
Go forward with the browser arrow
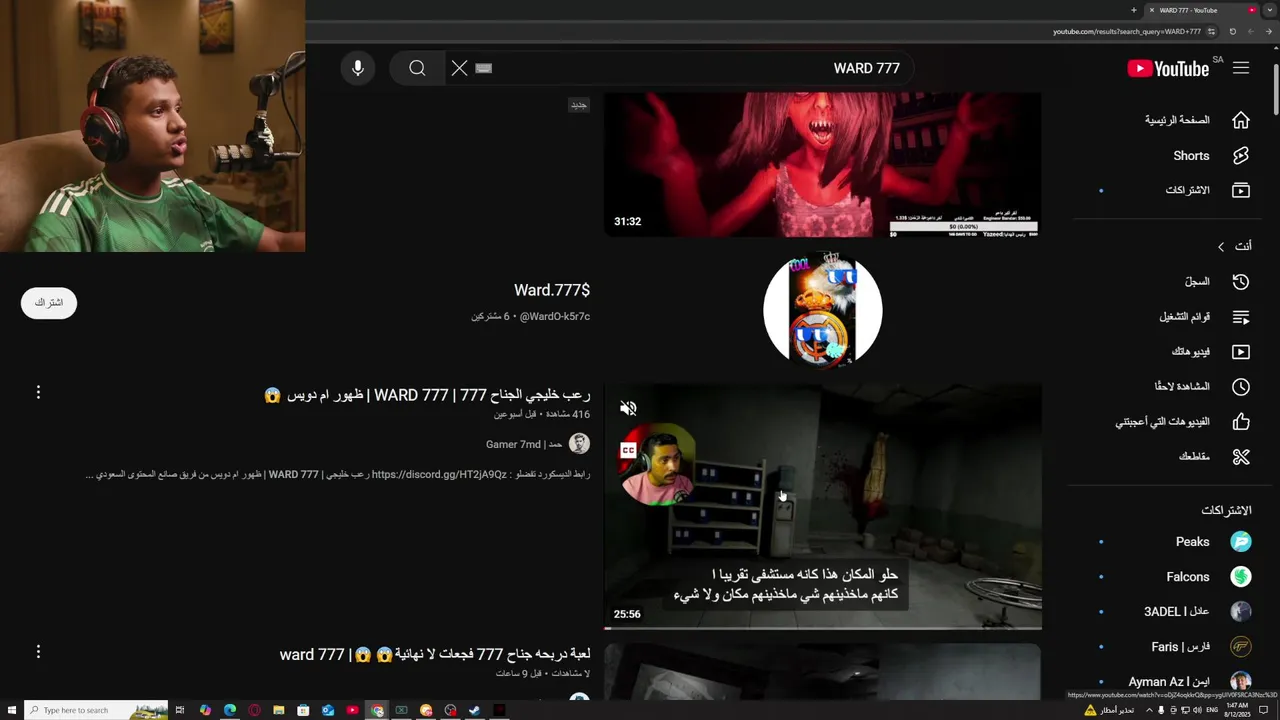1251,32
